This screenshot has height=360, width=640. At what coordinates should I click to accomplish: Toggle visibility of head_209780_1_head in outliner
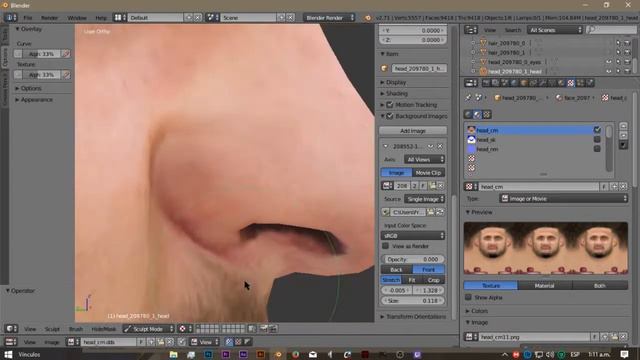point(609,71)
